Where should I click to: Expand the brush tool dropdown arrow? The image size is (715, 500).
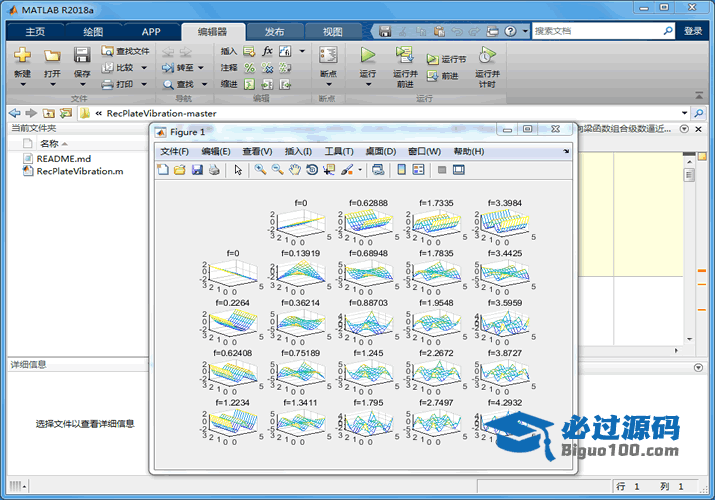tap(360, 170)
